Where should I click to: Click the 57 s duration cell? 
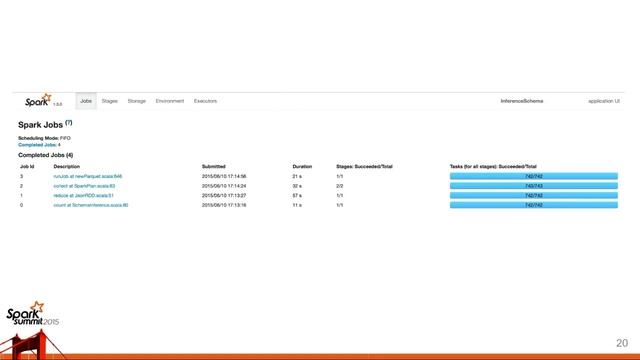(x=297, y=196)
